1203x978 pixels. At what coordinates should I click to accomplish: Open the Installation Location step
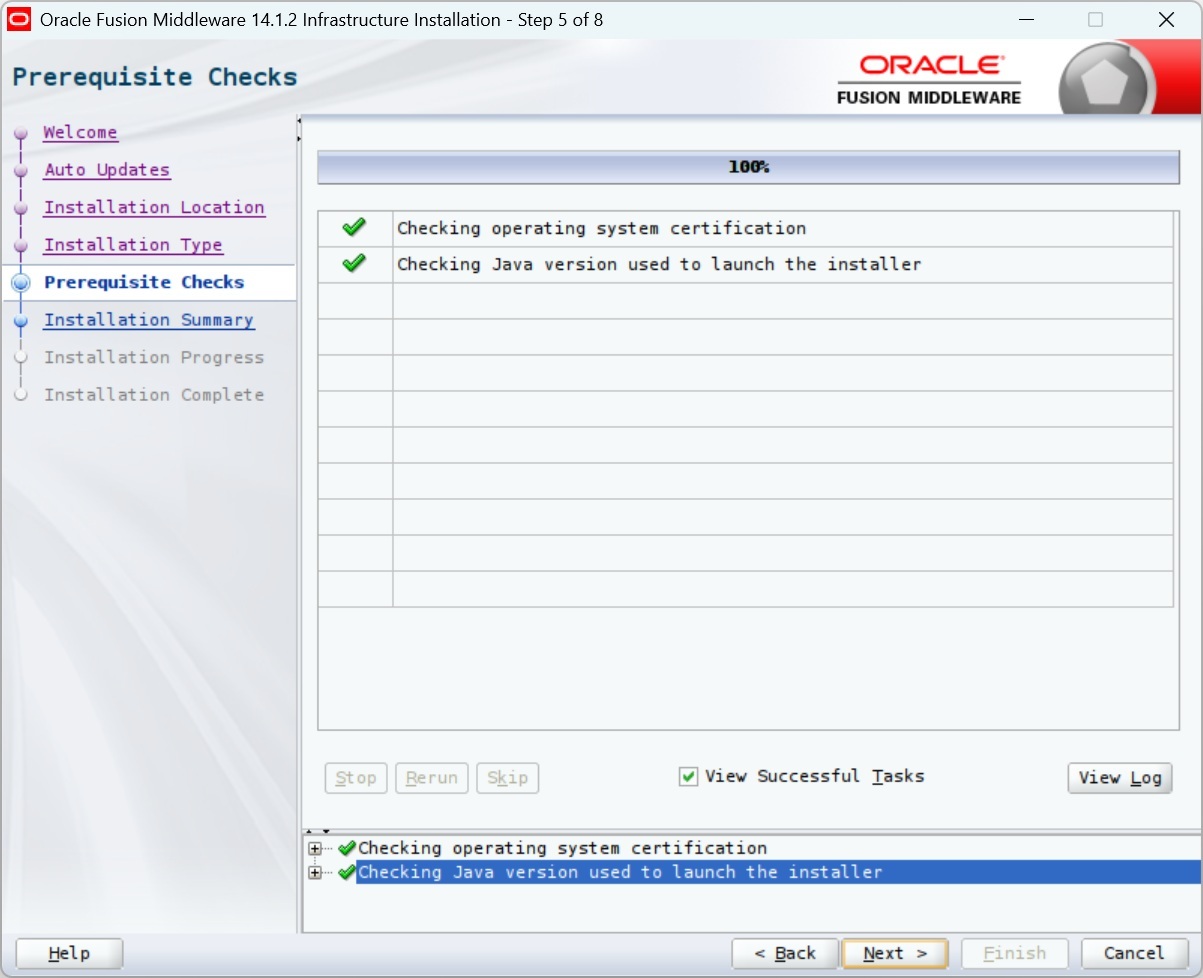coord(154,208)
